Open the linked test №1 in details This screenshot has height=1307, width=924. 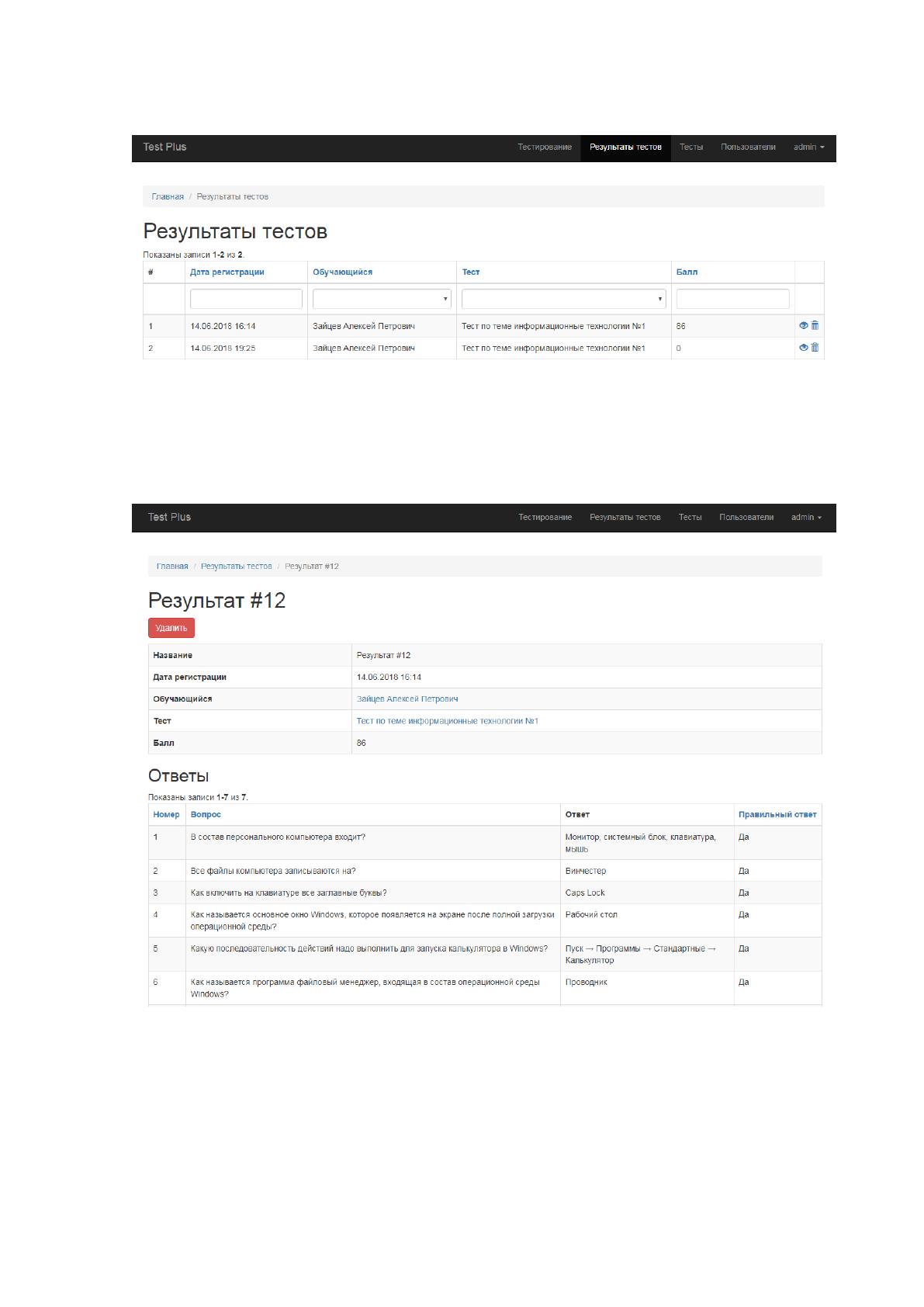point(448,721)
